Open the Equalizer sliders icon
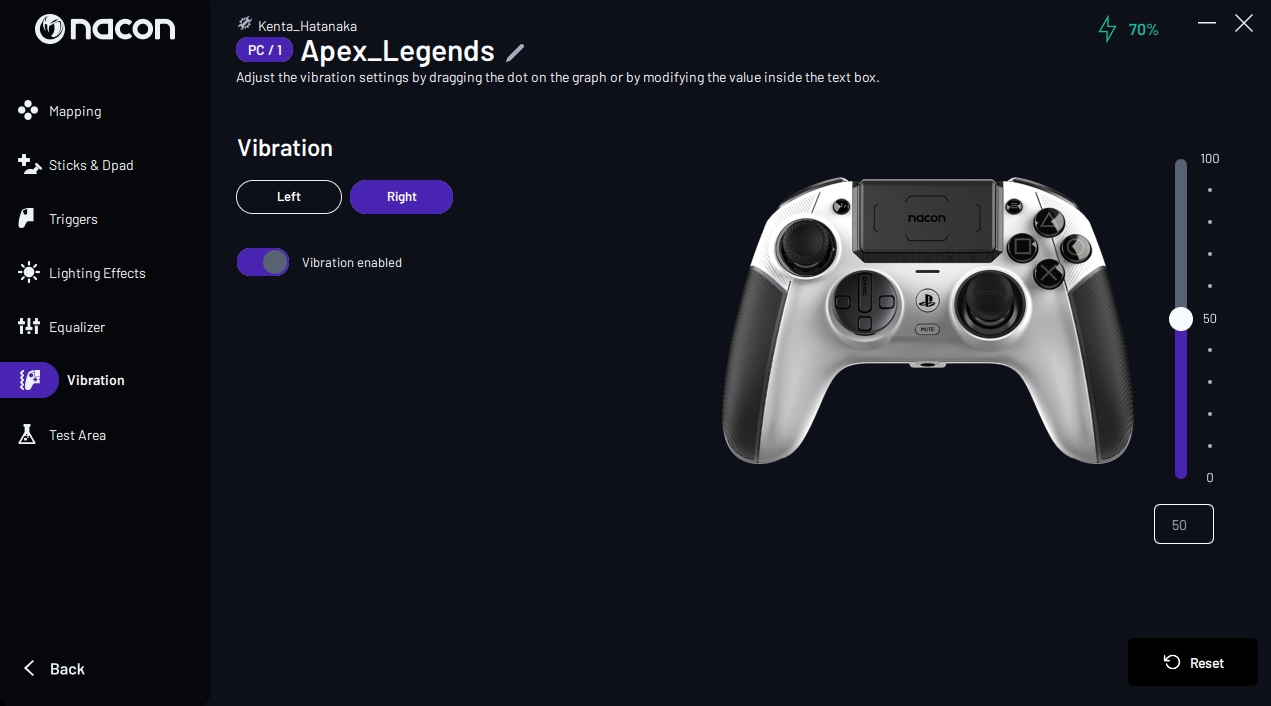 [x=28, y=327]
